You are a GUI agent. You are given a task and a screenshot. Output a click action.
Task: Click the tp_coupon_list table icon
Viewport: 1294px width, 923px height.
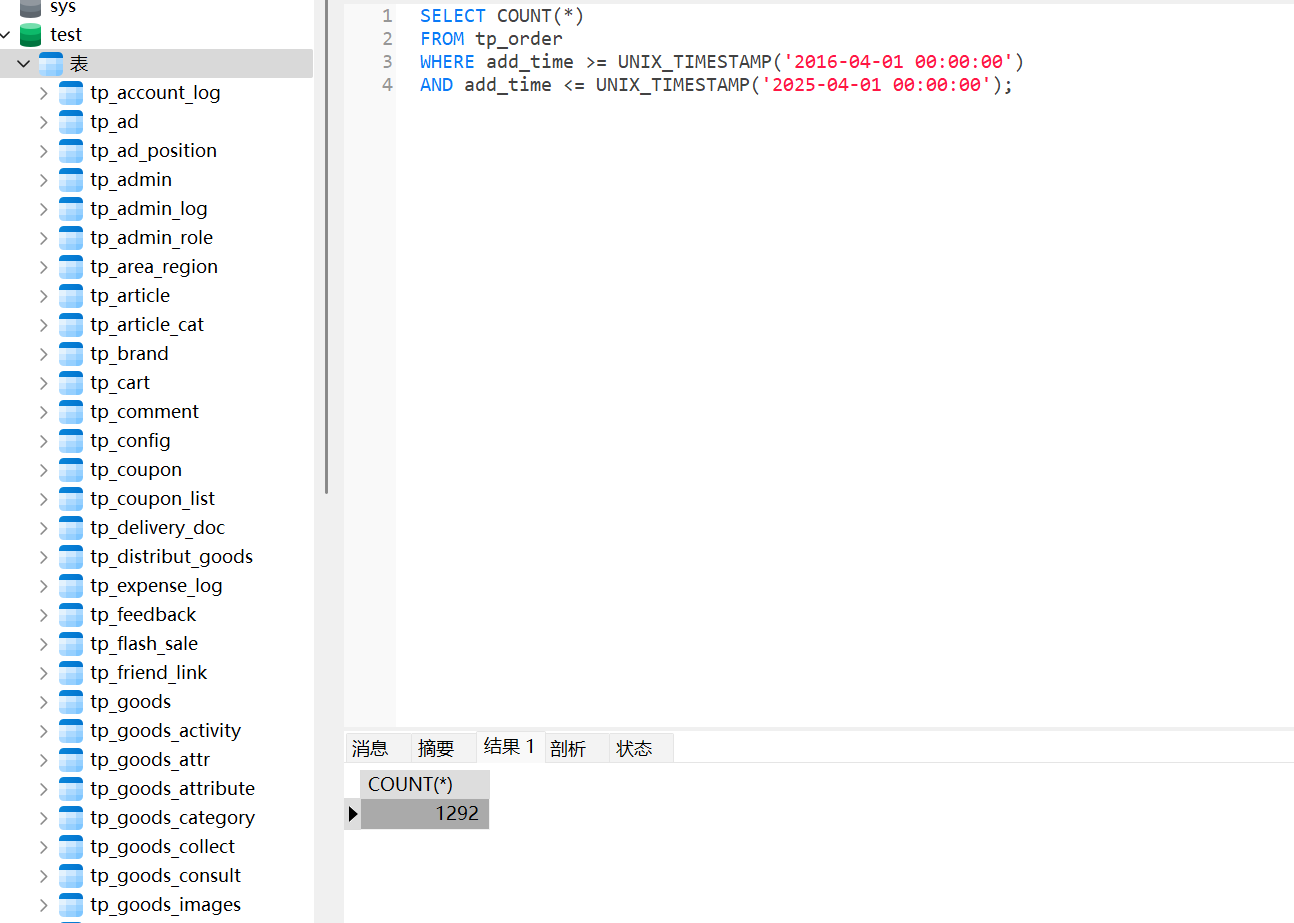point(71,499)
